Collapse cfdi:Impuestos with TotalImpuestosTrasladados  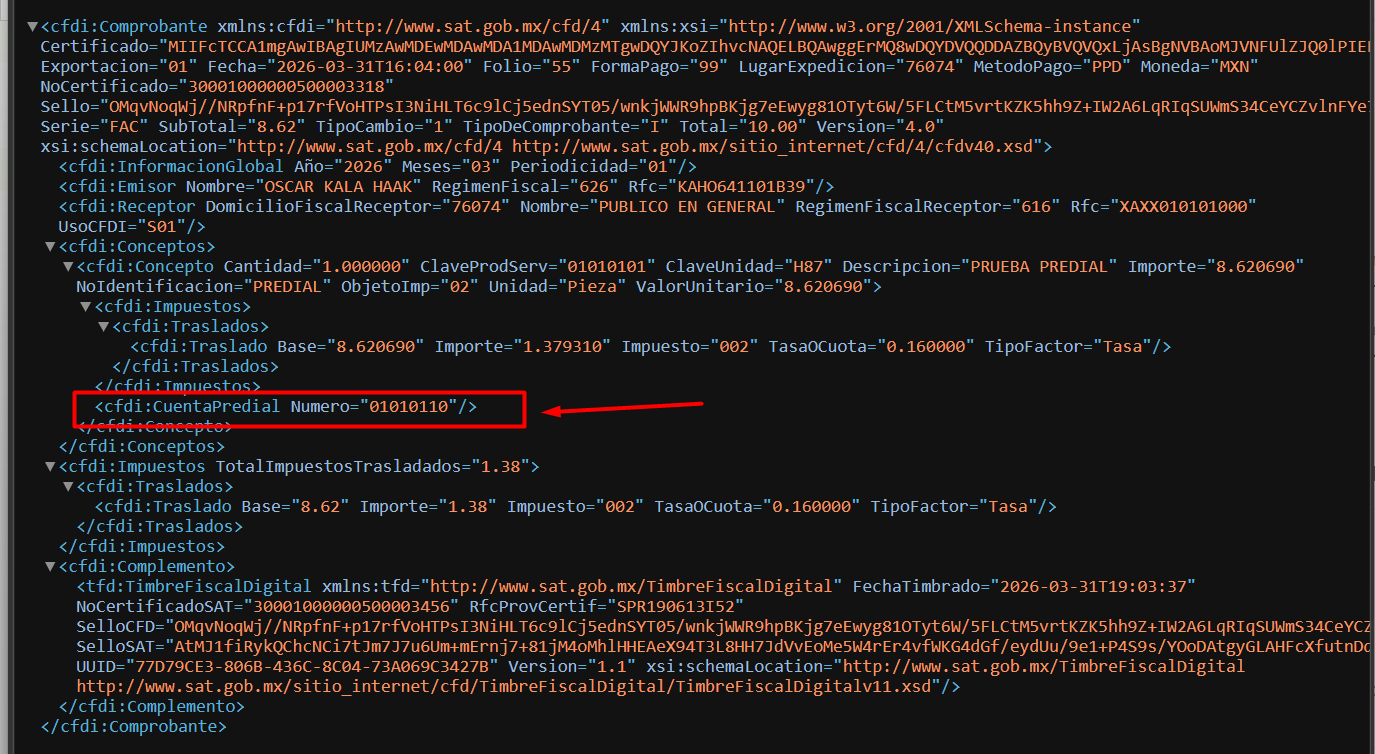tap(50, 466)
